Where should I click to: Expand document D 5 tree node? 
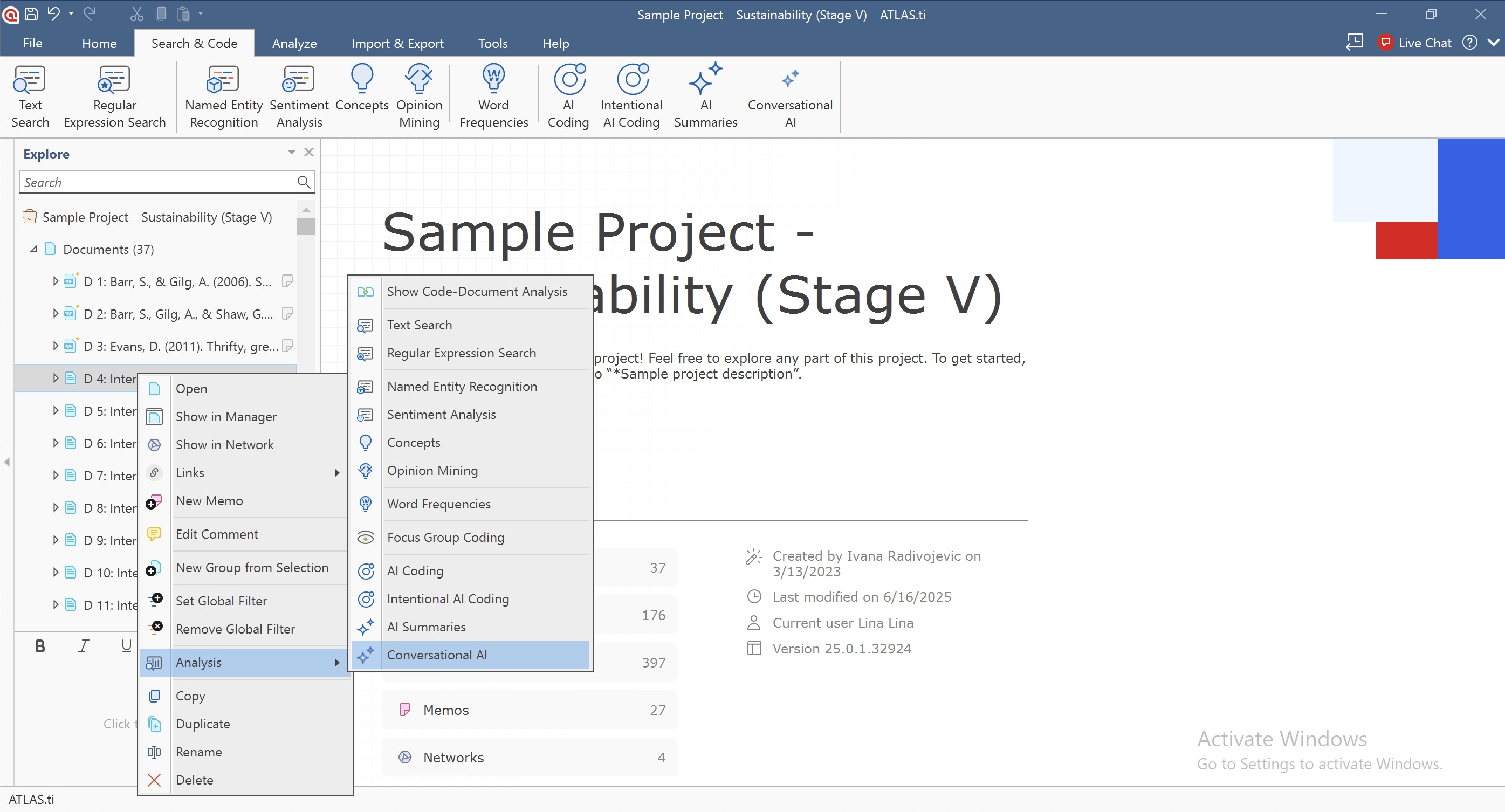pos(56,411)
